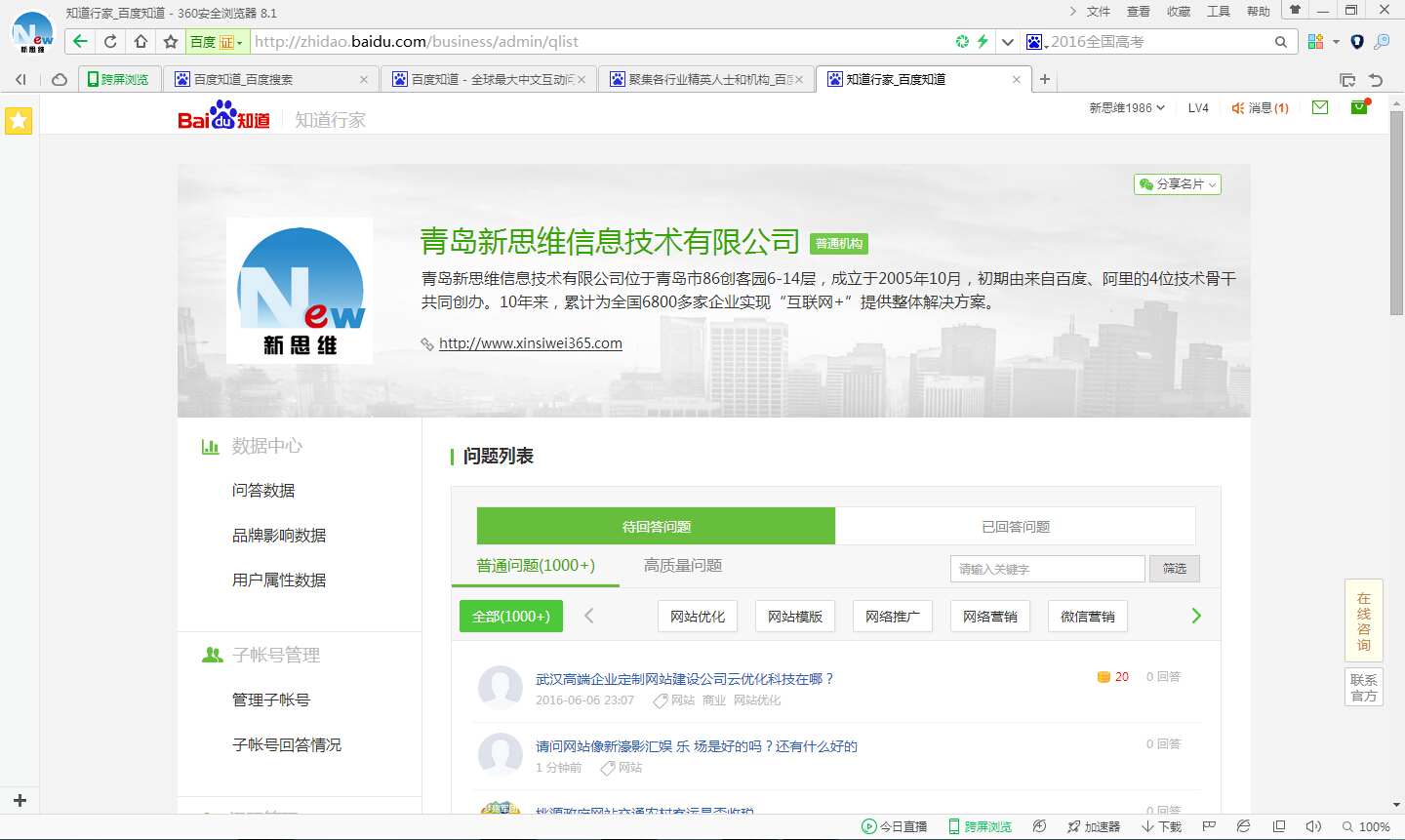Screen dimensions: 1405x840
Task: Bookmark this page with the star icon
Action: pos(171,41)
